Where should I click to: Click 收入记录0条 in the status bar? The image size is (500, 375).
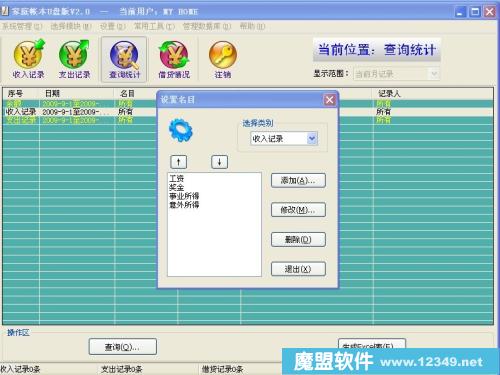pyautogui.click(x=20, y=369)
